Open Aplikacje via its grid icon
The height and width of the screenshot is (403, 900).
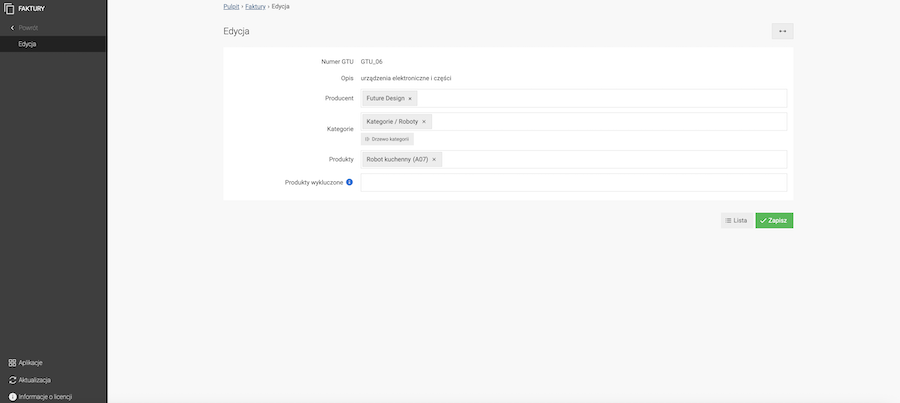pyautogui.click(x=11, y=363)
